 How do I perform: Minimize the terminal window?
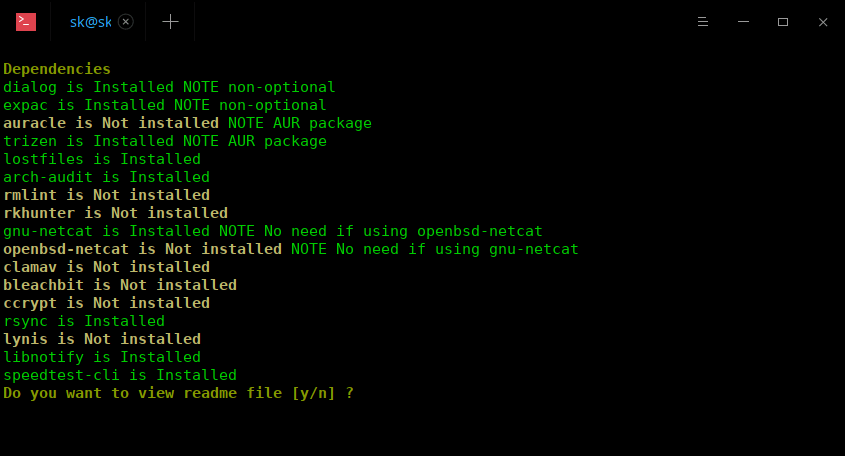point(743,22)
